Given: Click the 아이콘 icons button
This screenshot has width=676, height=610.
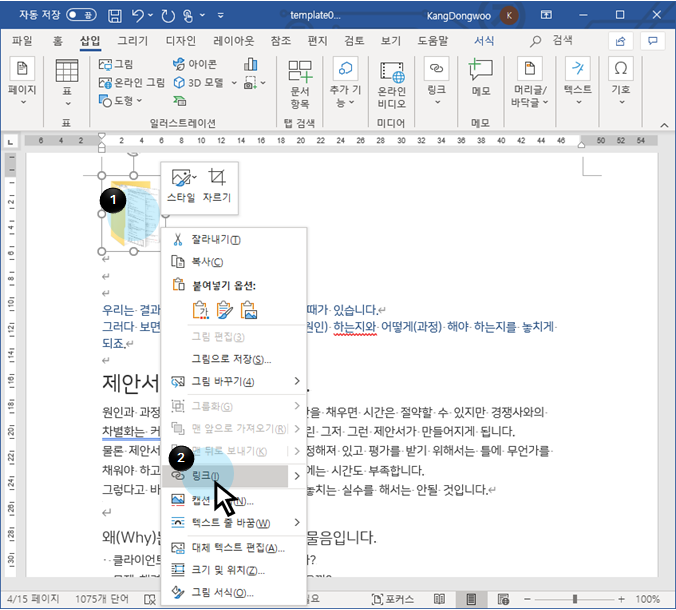Looking at the screenshot, I should coord(194,65).
